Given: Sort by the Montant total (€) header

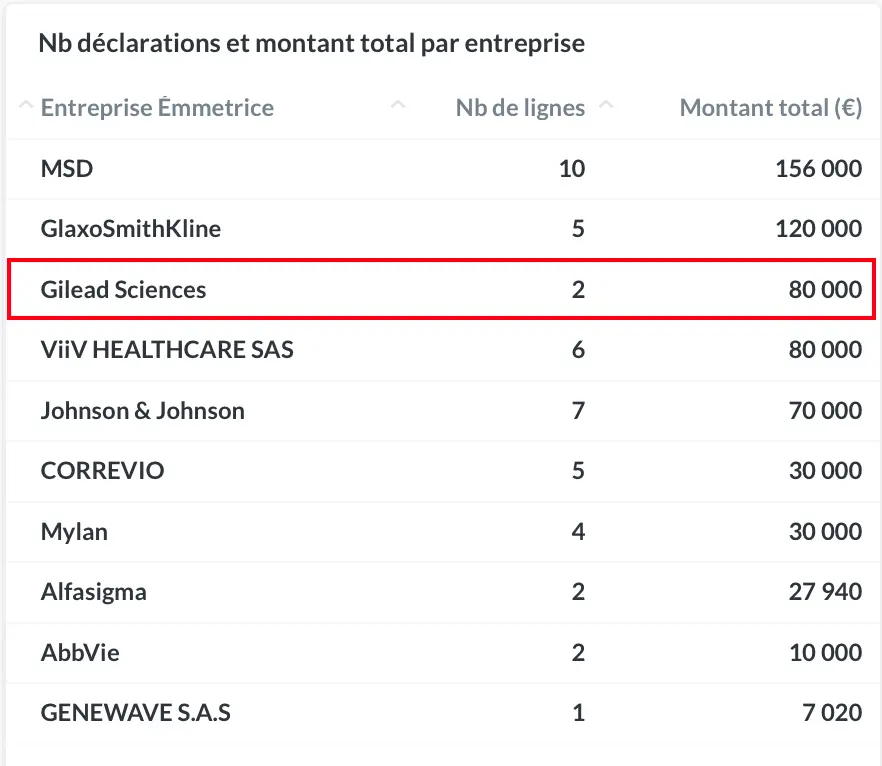Looking at the screenshot, I should [770, 108].
